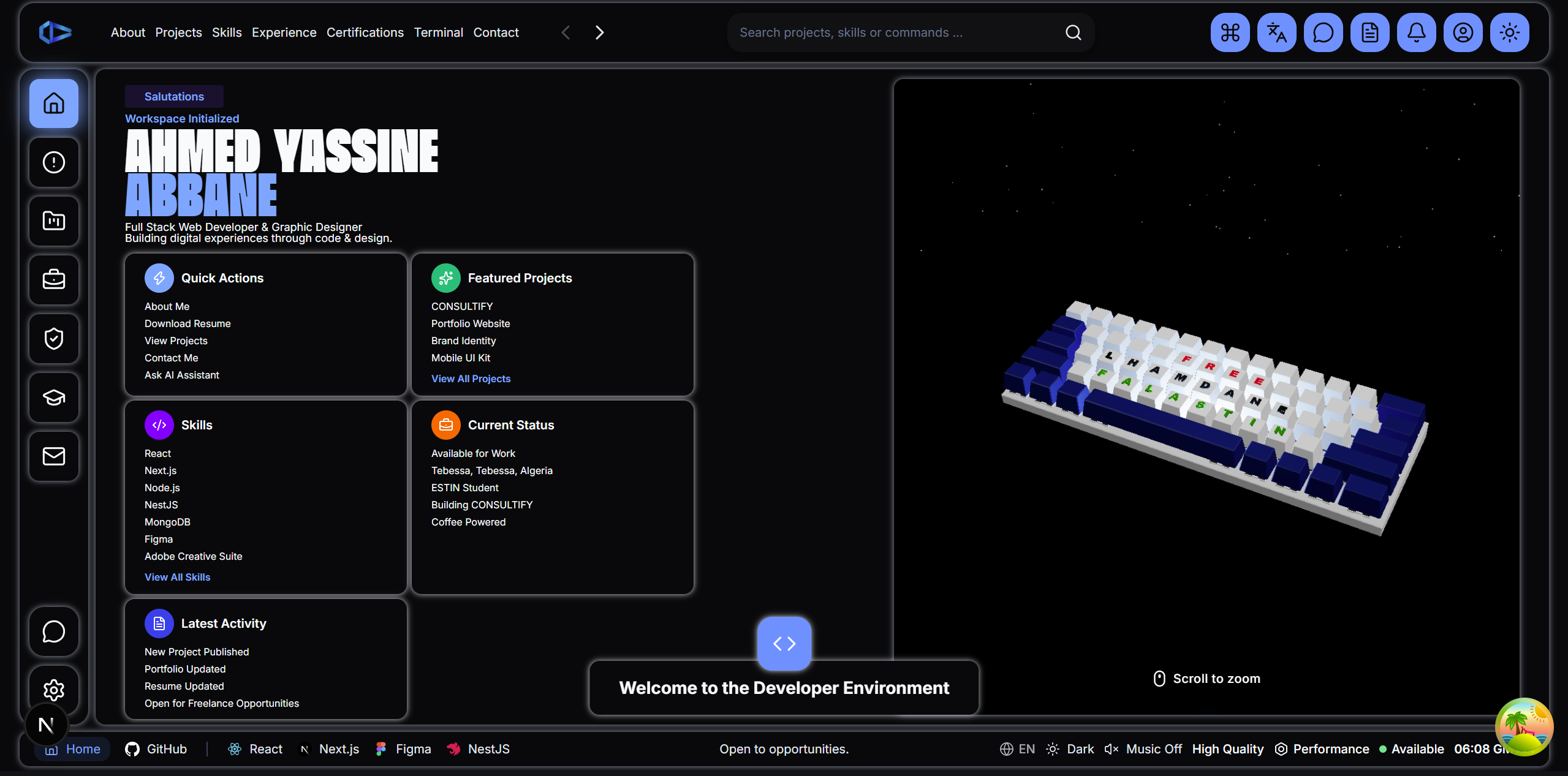1568x776 pixels.
Task: Toggle the sun theme icon in header
Action: tap(1509, 32)
